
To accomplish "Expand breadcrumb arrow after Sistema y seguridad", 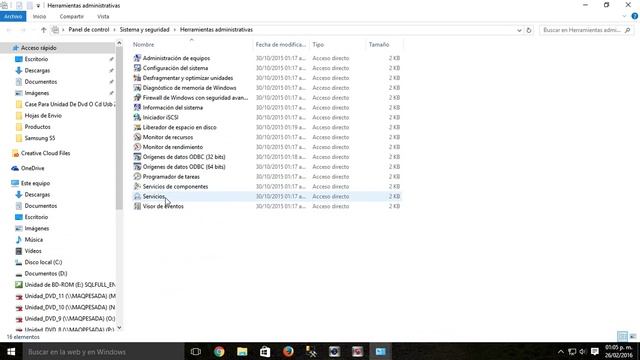I will [175, 30].
